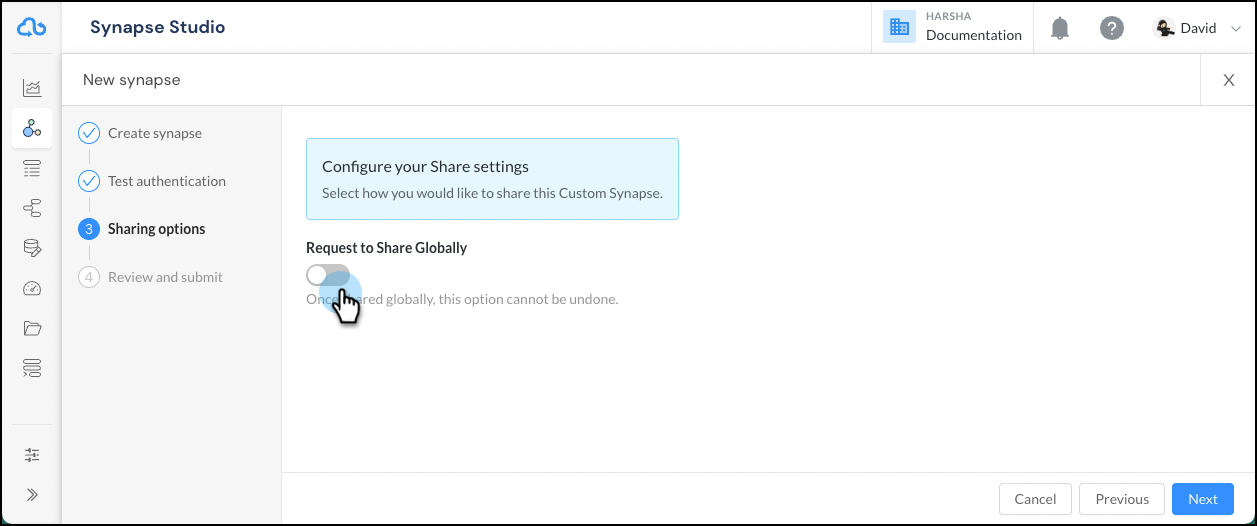The image size is (1257, 526).
Task: Toggle Request to Share Globally switch
Action: 328,275
